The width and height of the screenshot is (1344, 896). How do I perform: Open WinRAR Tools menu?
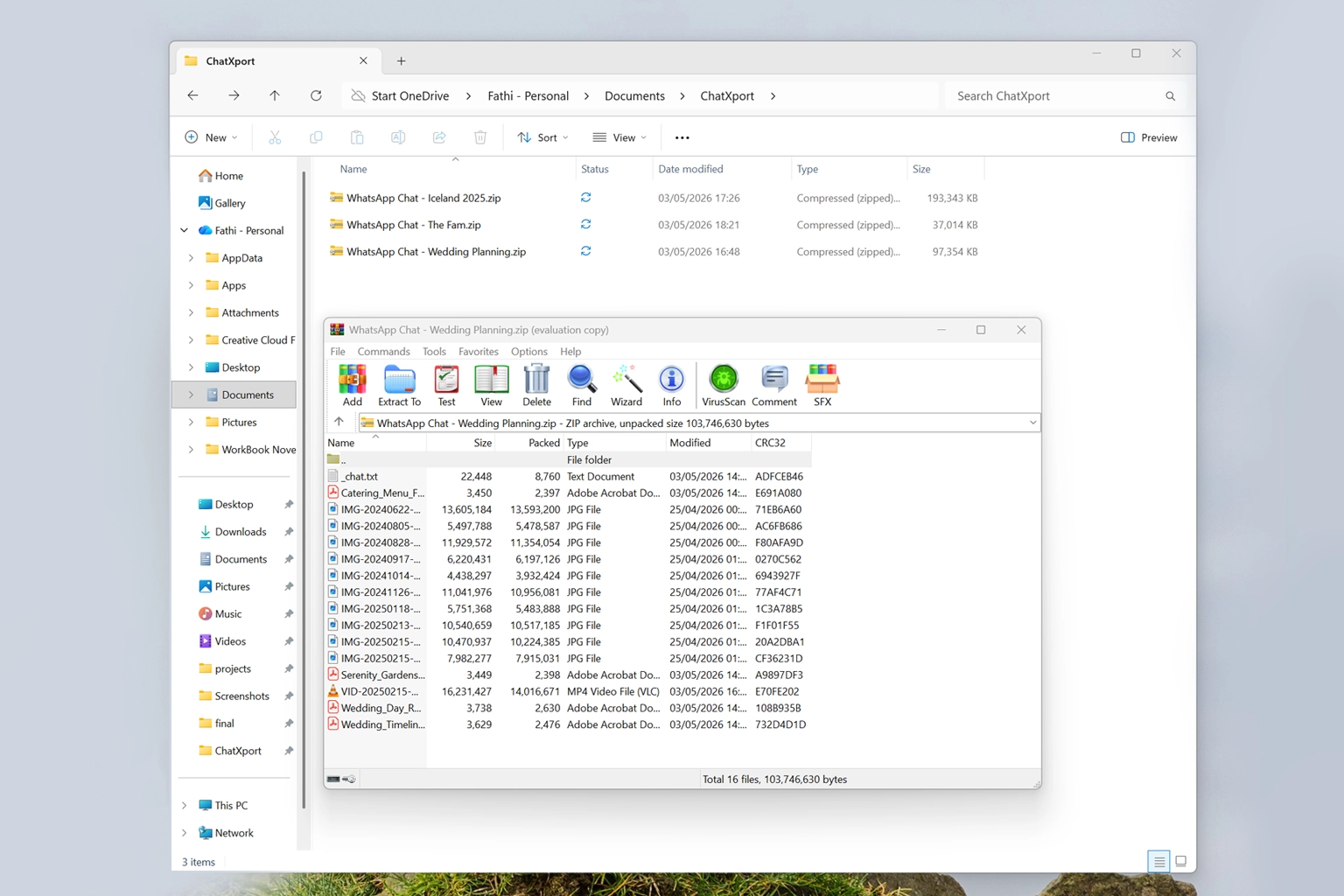pos(434,351)
